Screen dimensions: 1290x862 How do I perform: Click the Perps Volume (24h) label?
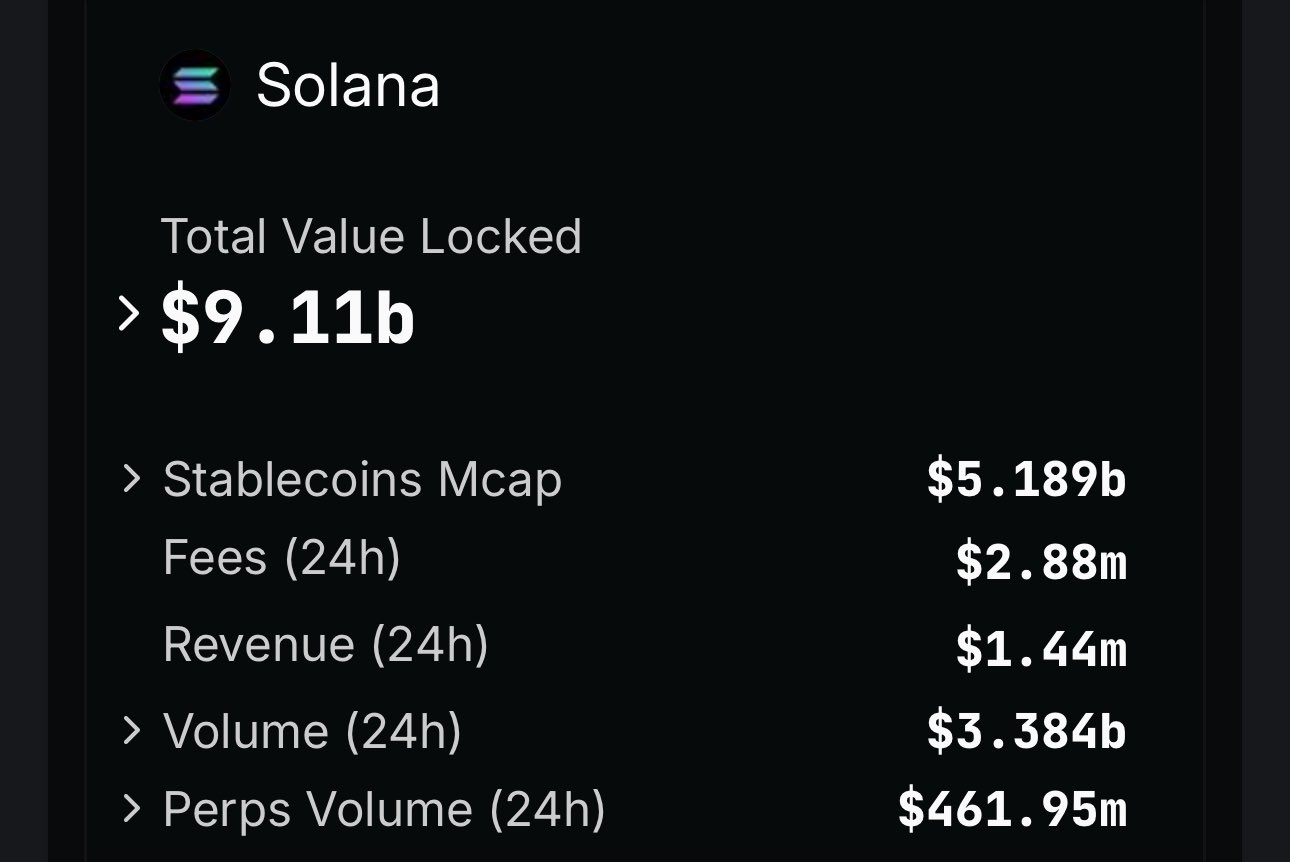(384, 809)
